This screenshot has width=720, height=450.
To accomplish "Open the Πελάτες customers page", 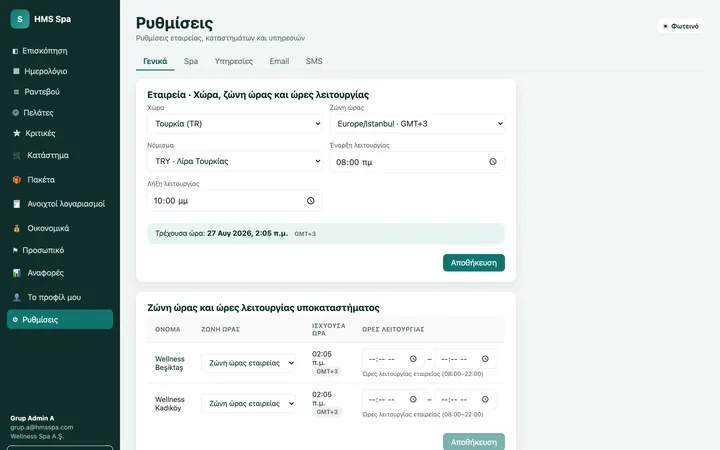I will (60, 112).
